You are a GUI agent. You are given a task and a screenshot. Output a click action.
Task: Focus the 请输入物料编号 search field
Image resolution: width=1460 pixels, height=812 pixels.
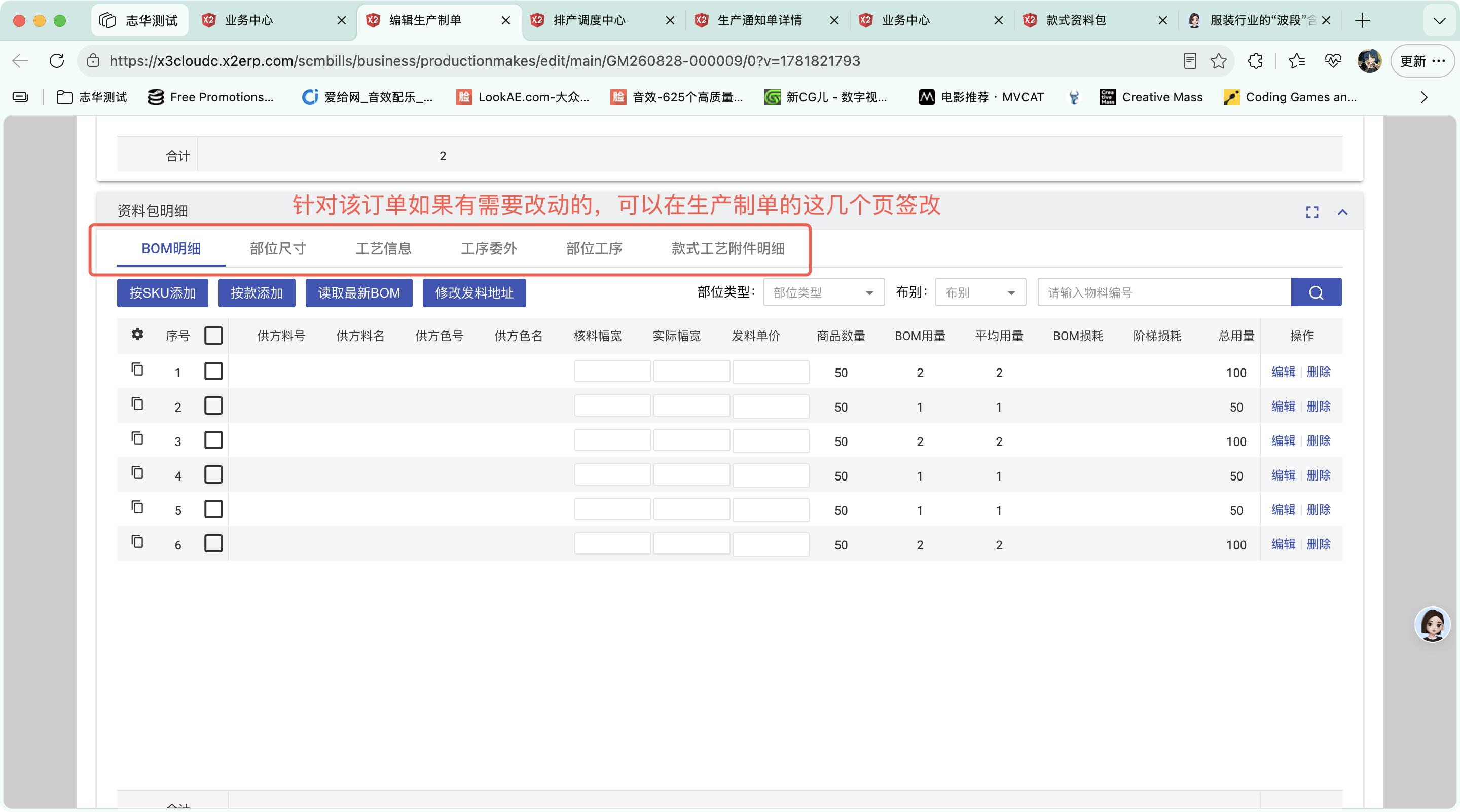pos(1164,292)
